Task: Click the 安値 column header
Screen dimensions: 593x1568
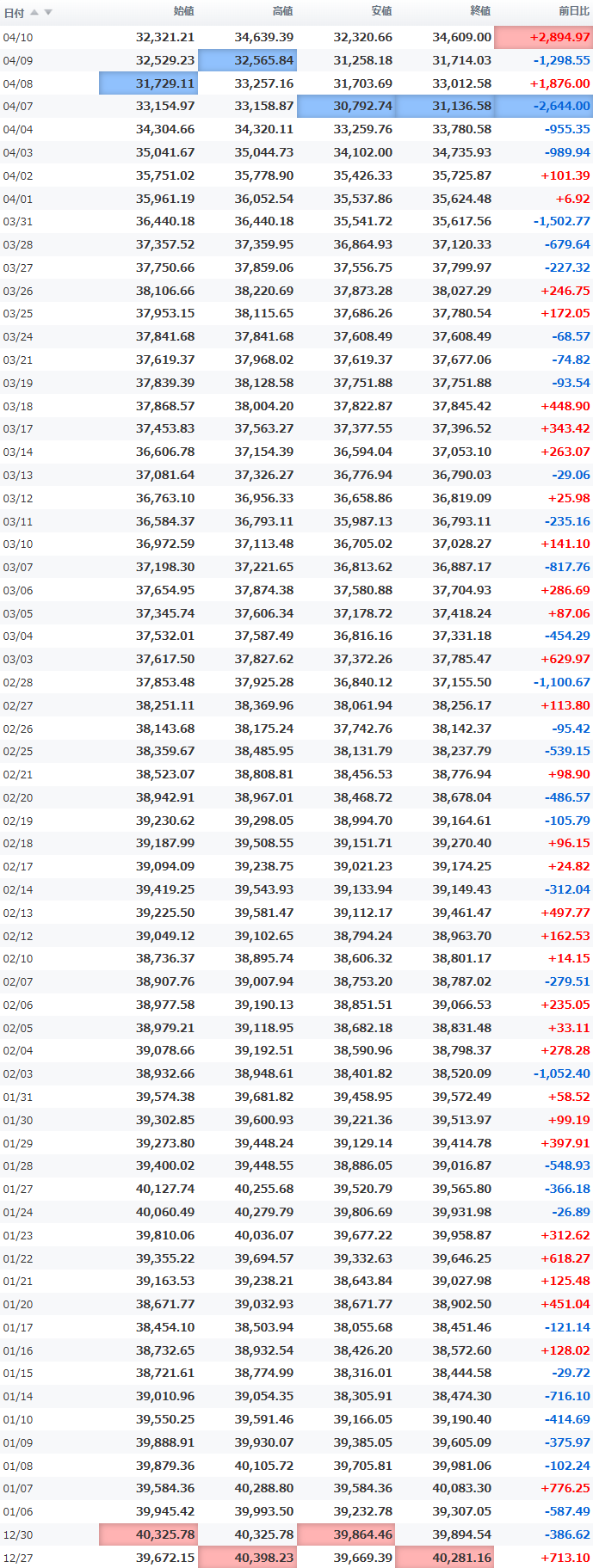Action: 381,11
